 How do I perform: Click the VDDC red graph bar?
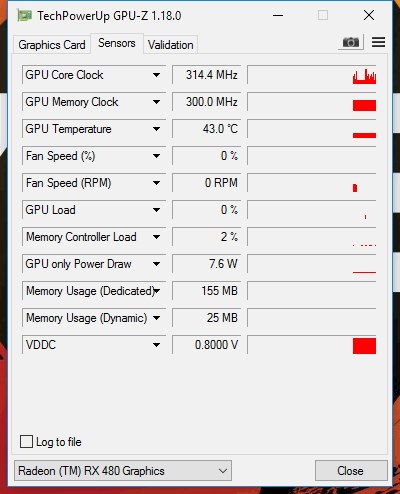(364, 346)
